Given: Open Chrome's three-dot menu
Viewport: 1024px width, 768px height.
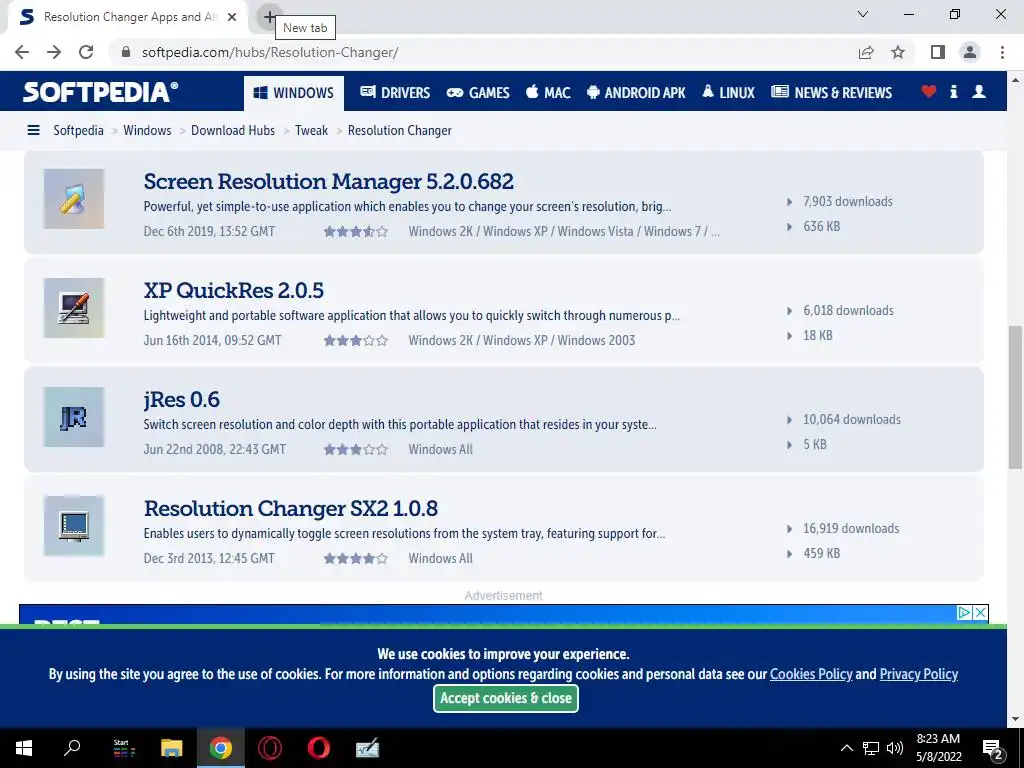Looking at the screenshot, I should coord(1002,52).
